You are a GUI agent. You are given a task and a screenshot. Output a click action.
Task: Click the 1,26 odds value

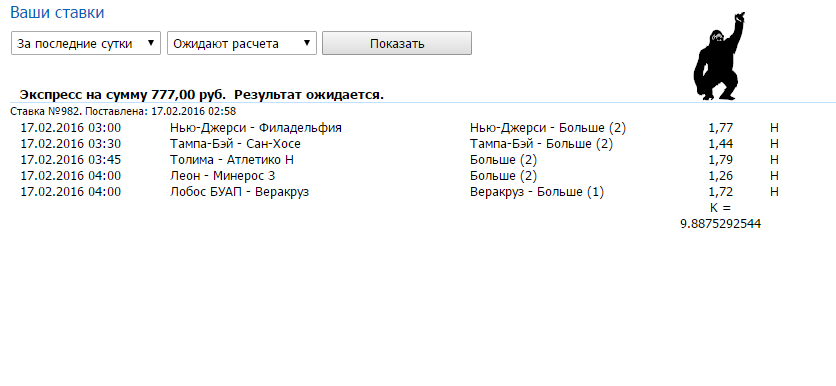pyautogui.click(x=721, y=176)
